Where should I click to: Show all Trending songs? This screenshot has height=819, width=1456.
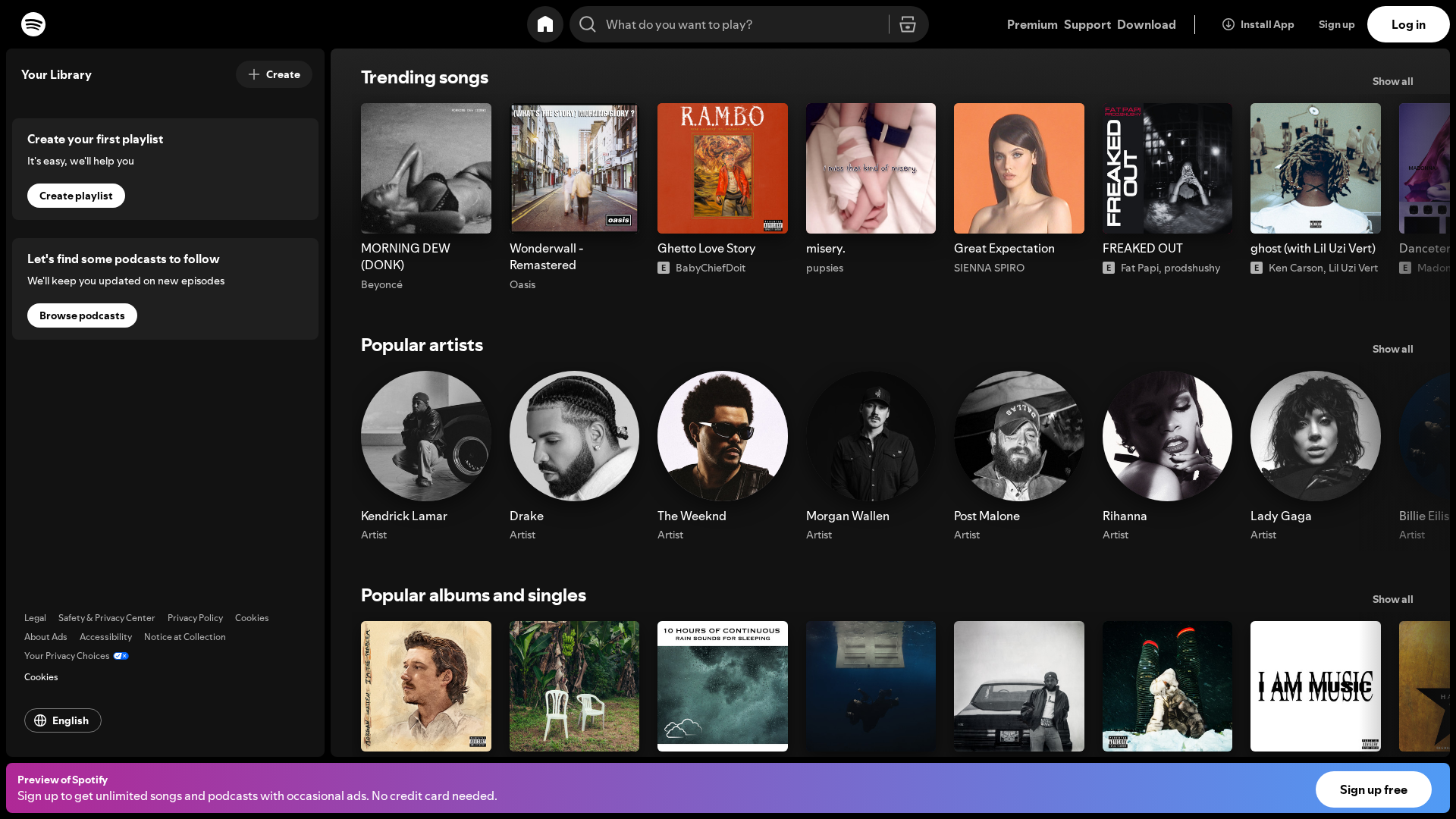(x=1392, y=81)
